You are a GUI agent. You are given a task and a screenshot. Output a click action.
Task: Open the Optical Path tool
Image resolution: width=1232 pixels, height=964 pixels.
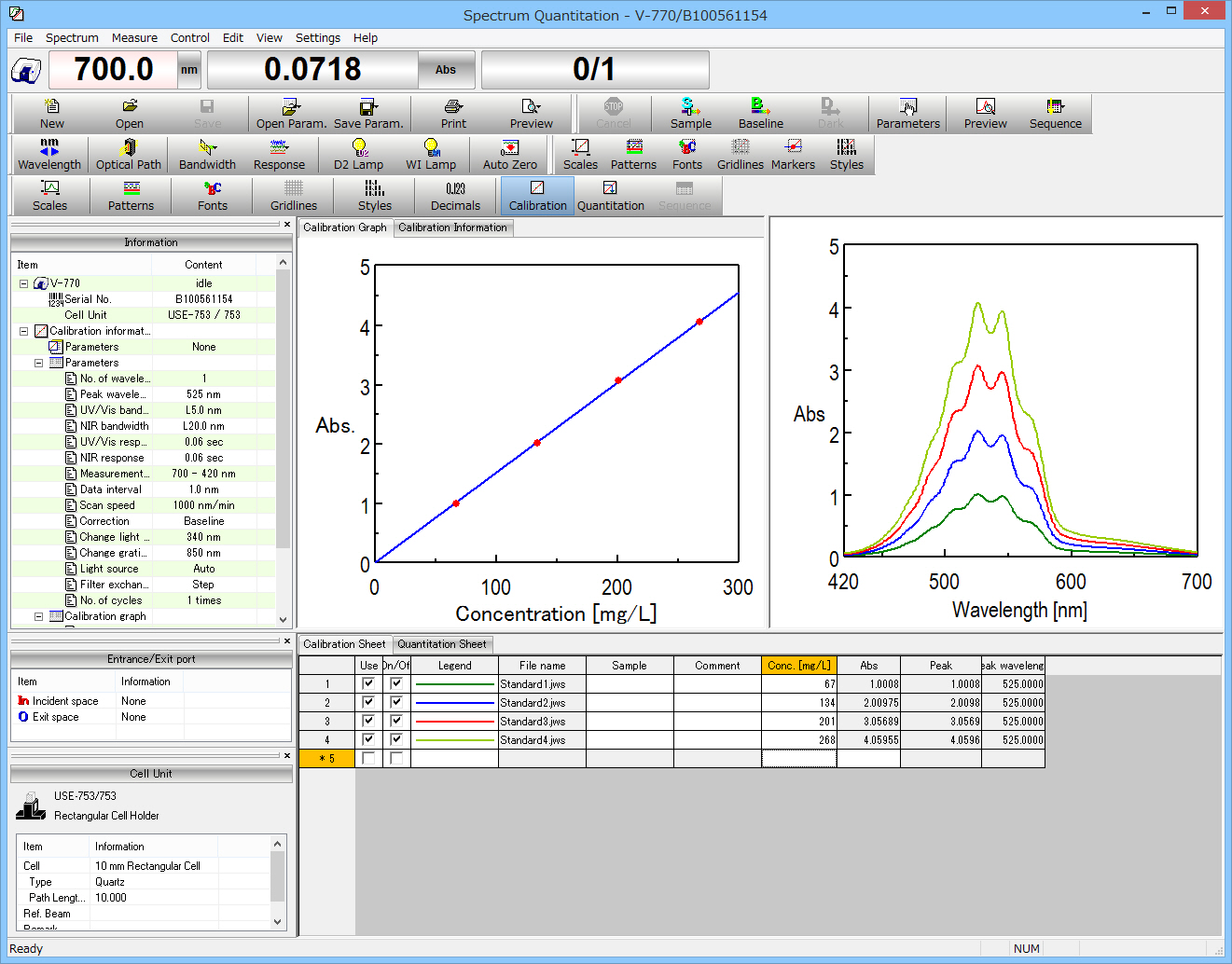tap(129, 154)
